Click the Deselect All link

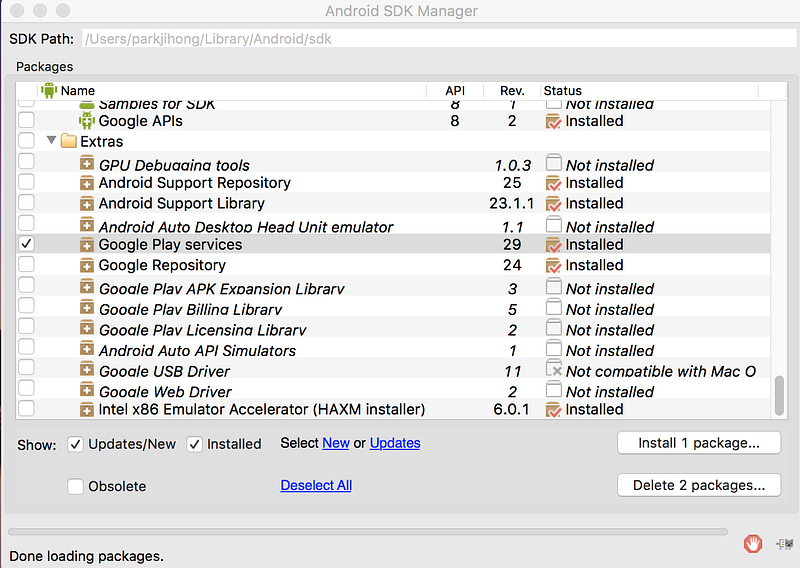point(316,485)
